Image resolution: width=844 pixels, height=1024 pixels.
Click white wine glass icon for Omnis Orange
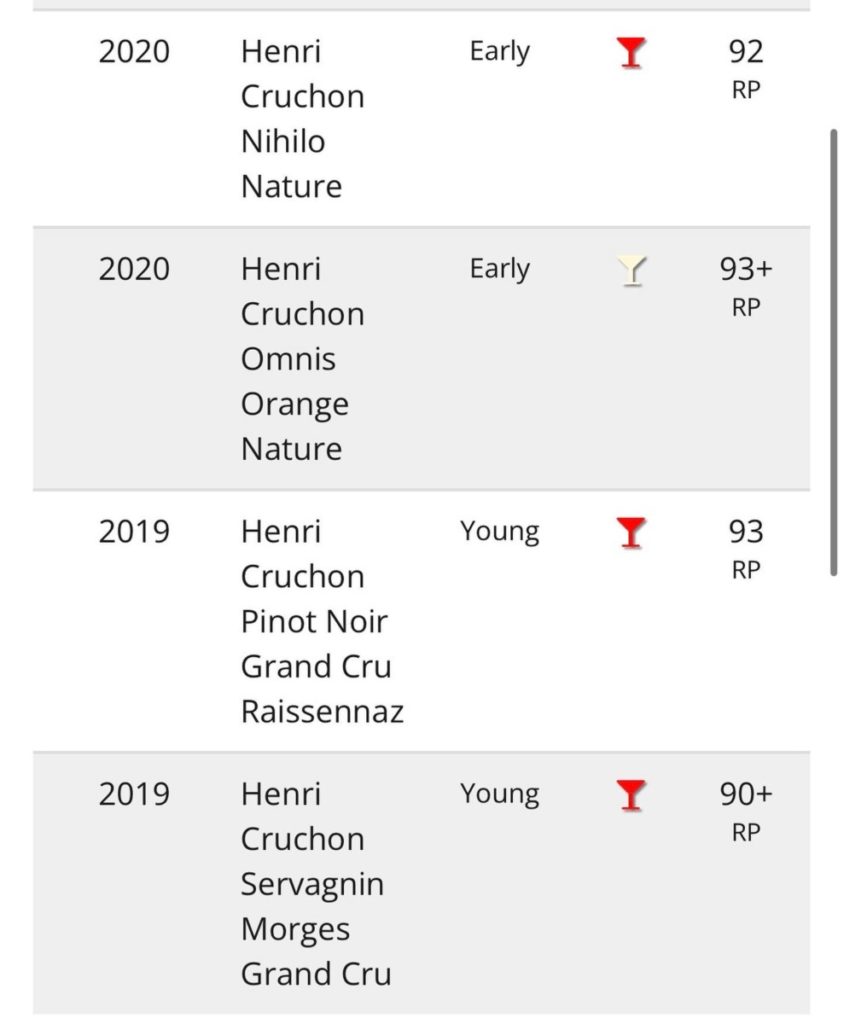(630, 270)
